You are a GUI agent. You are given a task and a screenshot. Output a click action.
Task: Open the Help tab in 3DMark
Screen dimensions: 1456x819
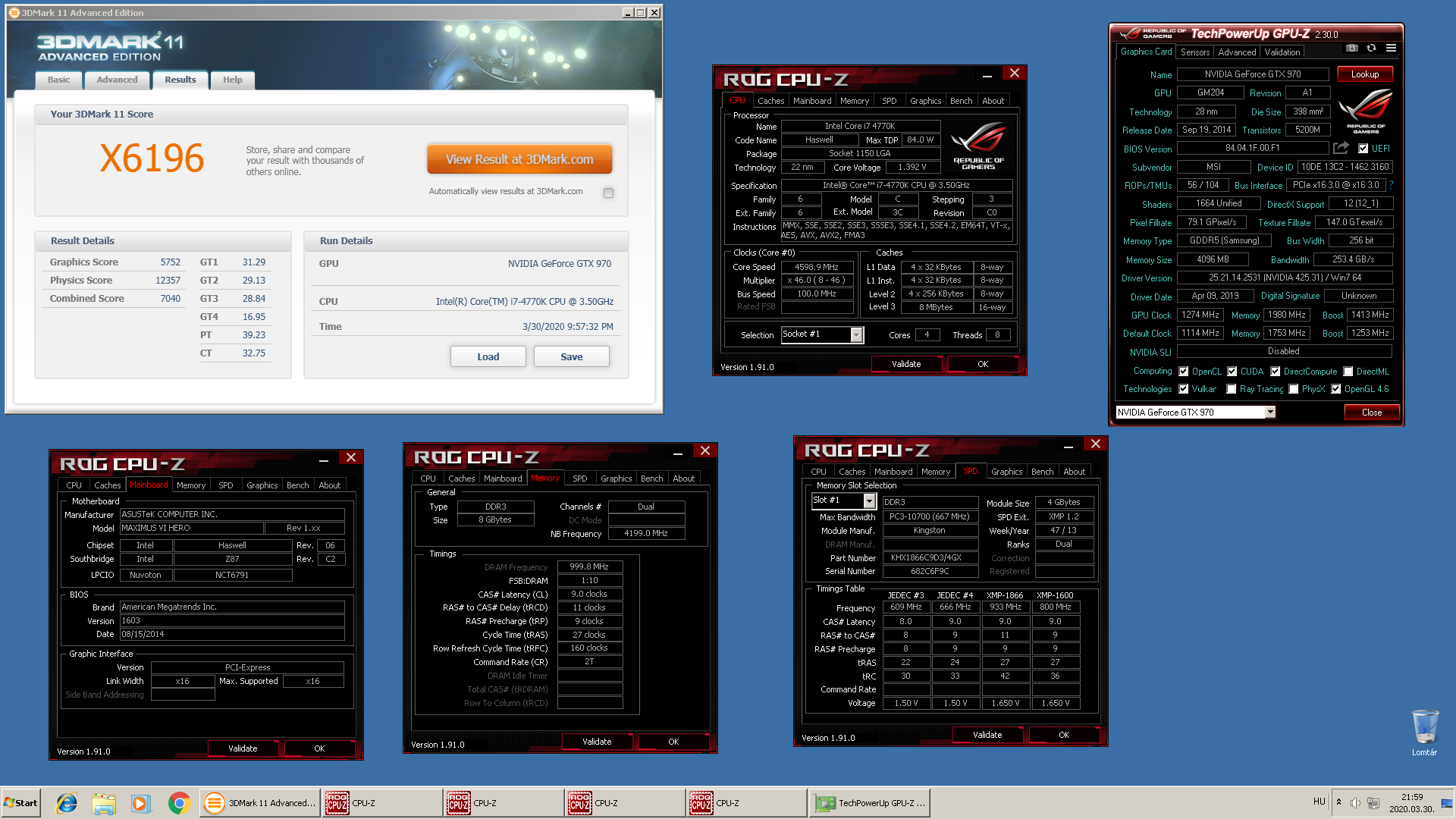coord(232,80)
